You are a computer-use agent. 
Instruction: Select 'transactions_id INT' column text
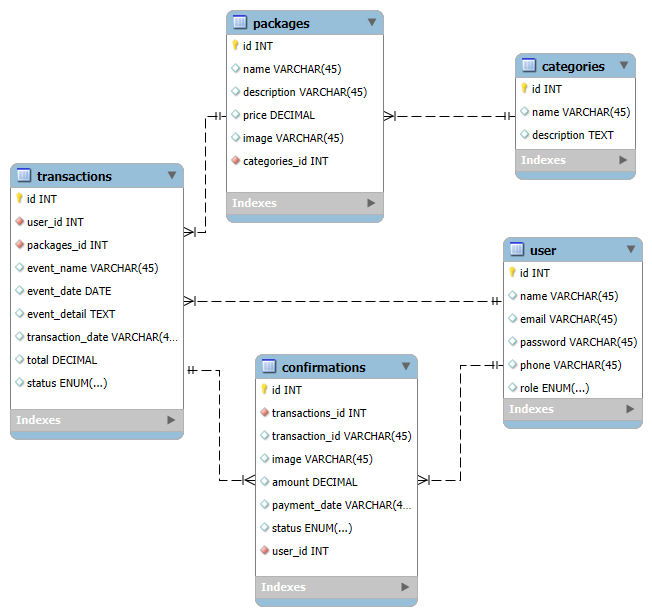coord(319,413)
